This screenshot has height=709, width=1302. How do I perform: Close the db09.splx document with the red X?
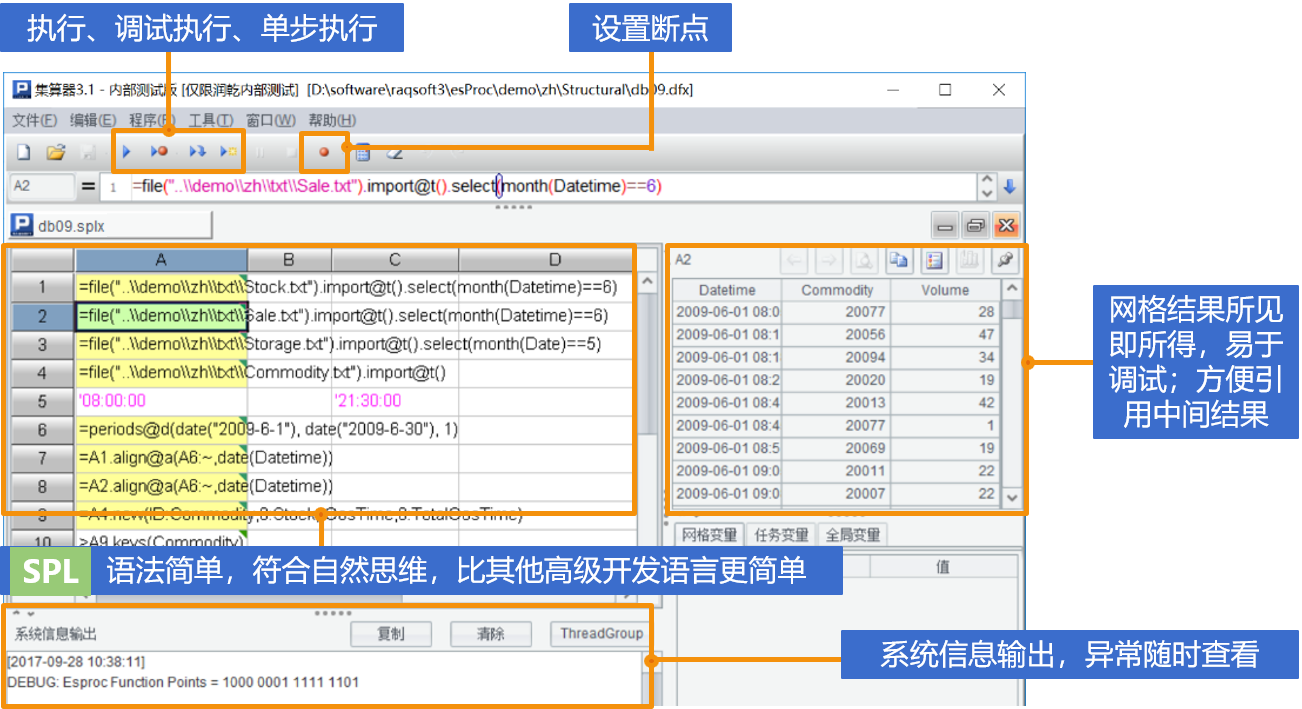1006,226
